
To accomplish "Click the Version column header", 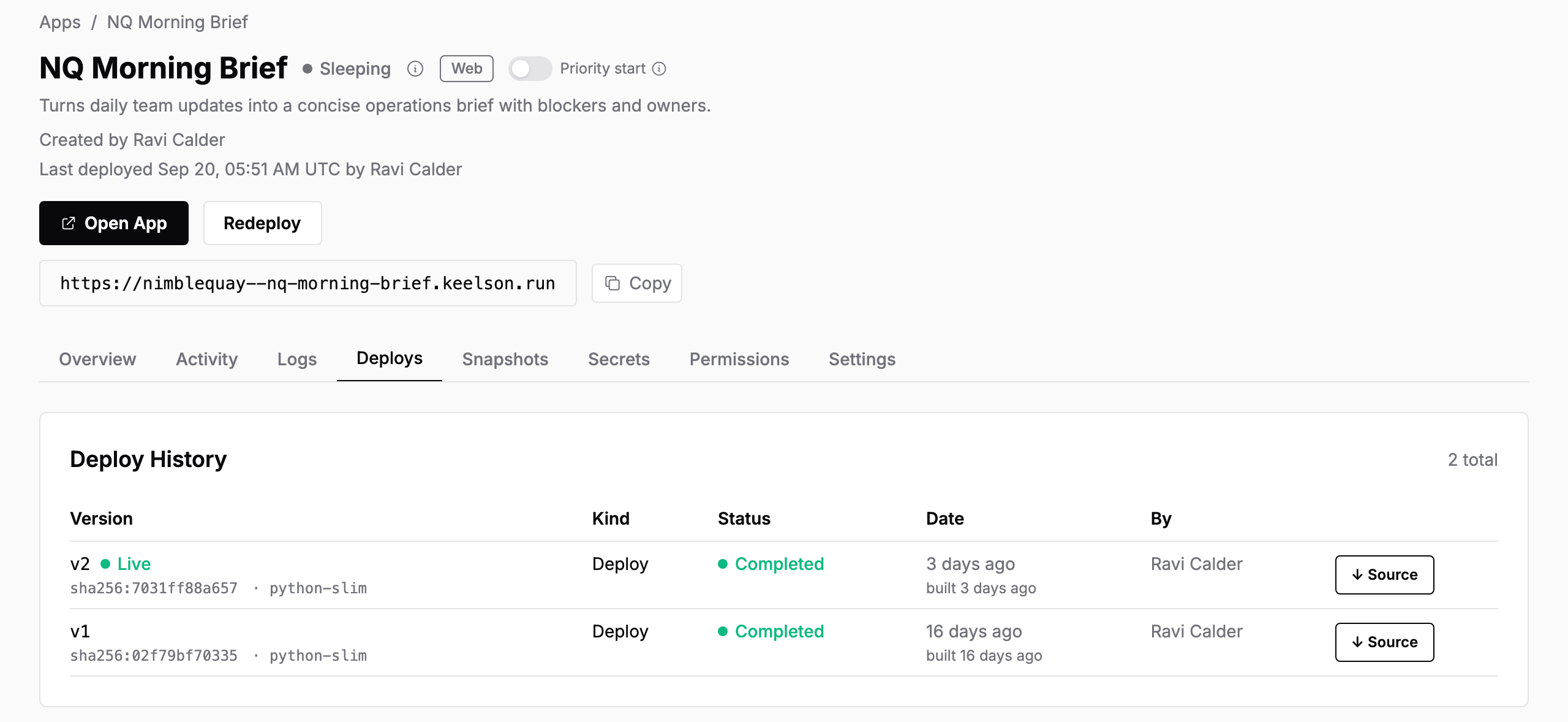I will 101,519.
